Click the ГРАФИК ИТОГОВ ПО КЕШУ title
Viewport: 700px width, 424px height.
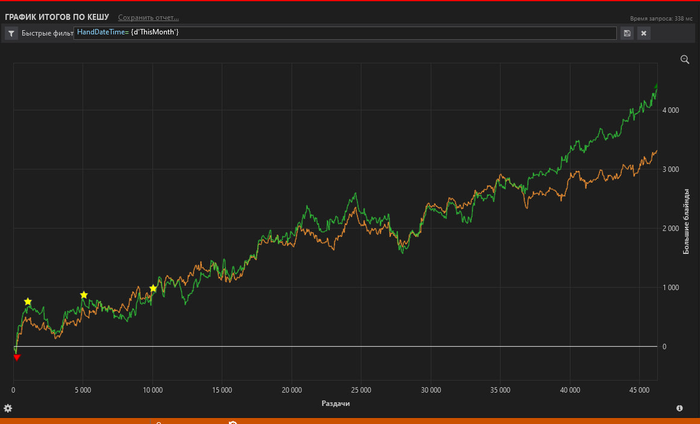[57, 17]
